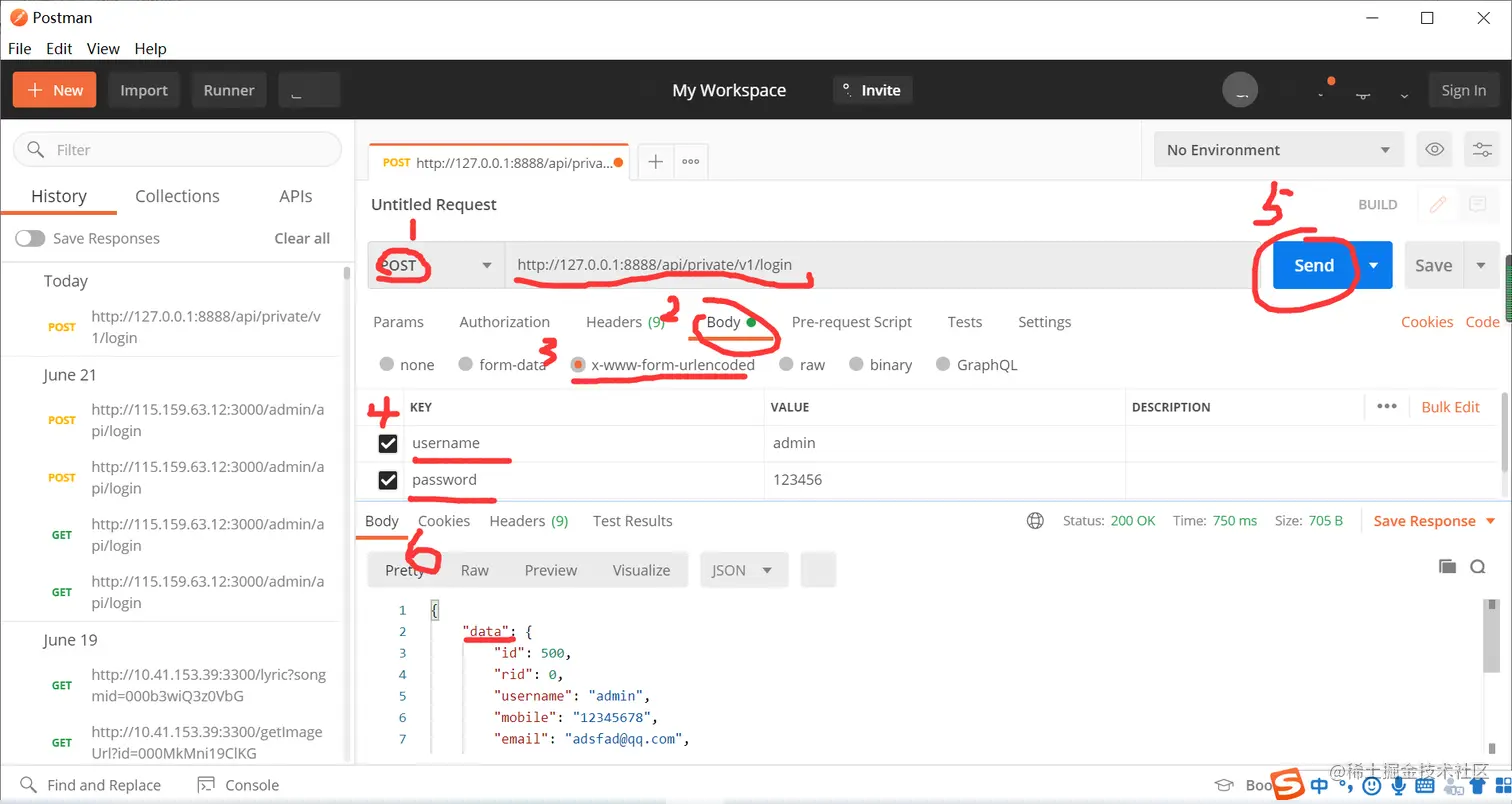Expand the Save button arrow options

(x=1481, y=265)
